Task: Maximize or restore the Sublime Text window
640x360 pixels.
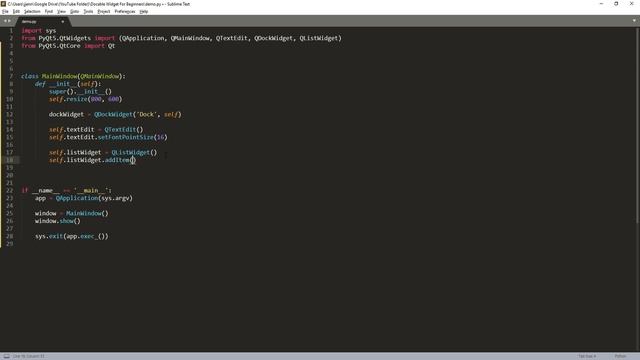Action: point(616,4)
